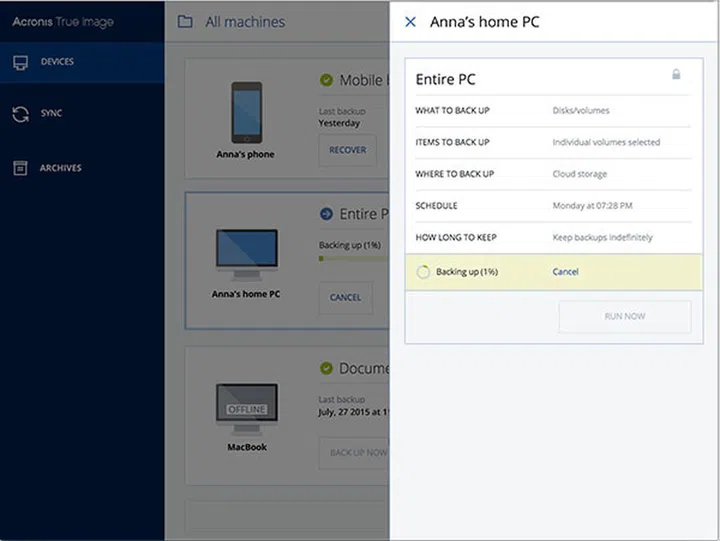Select Anna's home PC monitor image

[x=245, y=255]
